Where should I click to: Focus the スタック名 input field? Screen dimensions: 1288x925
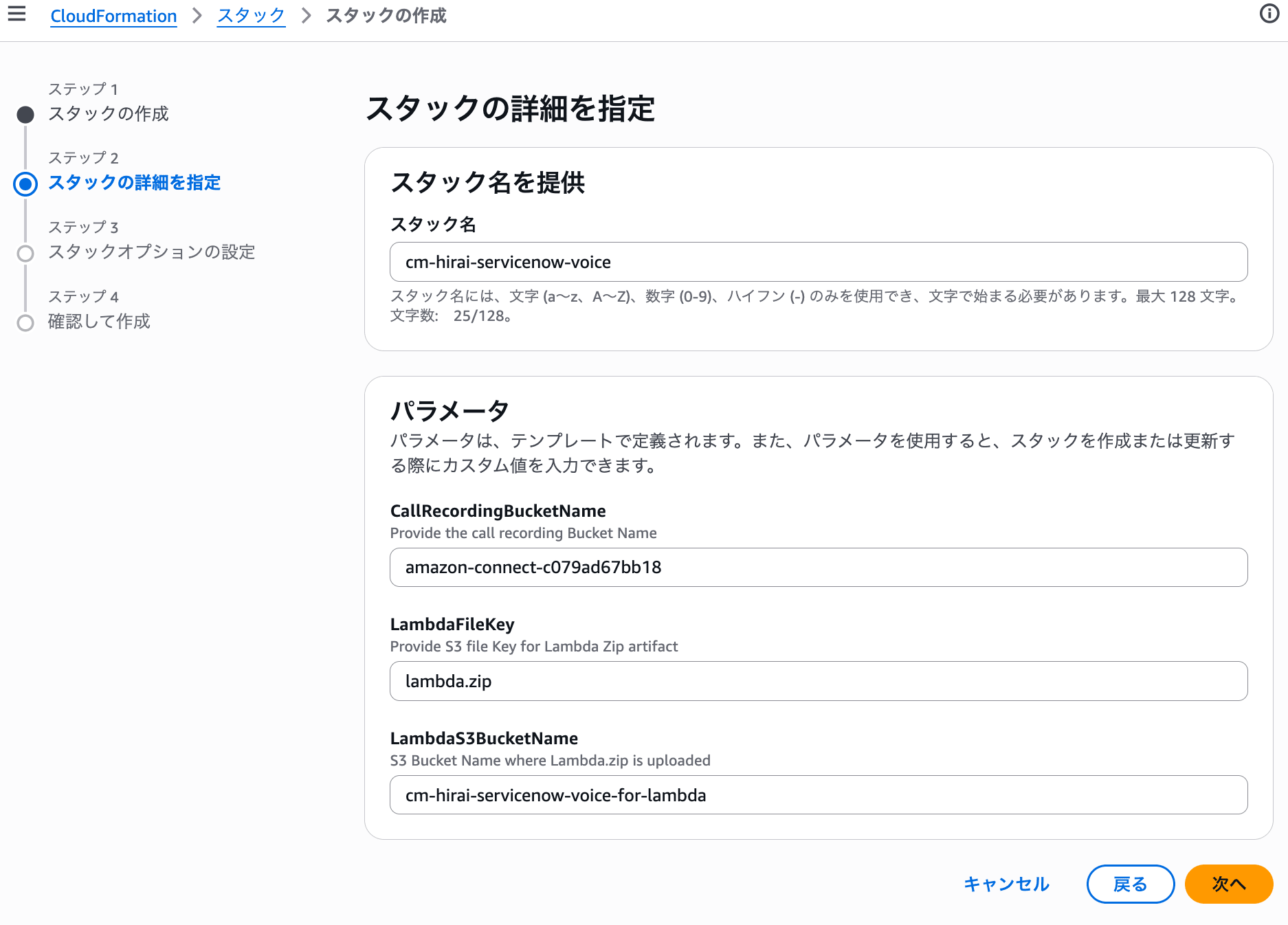(819, 262)
